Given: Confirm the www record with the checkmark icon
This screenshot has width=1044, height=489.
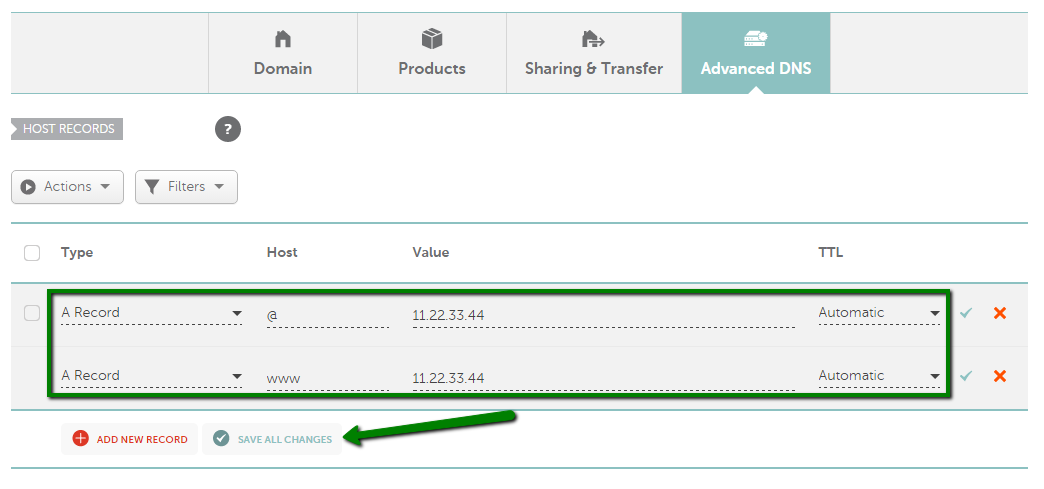Looking at the screenshot, I should pos(966,376).
